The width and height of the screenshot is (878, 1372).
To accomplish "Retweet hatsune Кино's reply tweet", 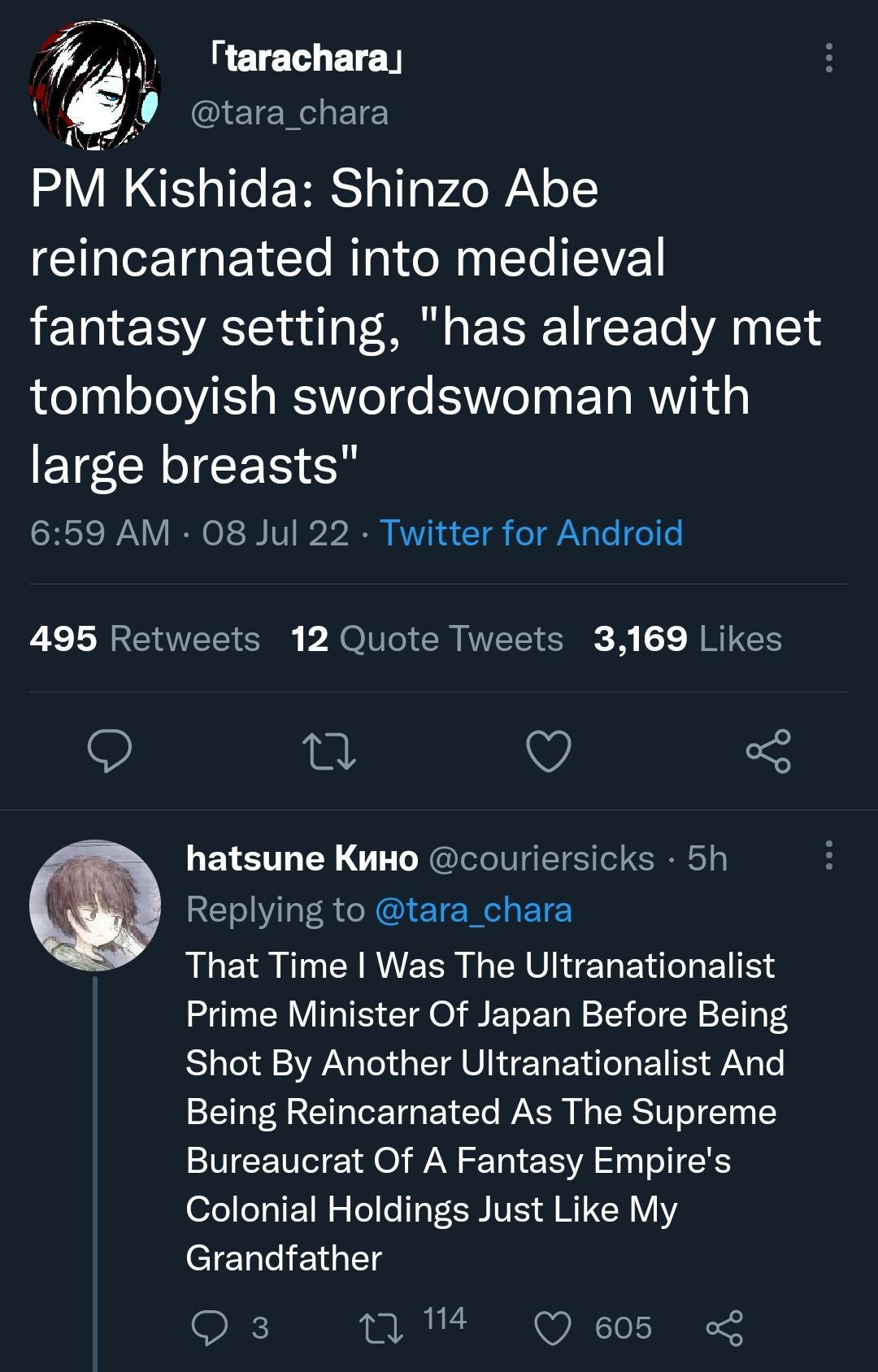I will coord(381,1327).
